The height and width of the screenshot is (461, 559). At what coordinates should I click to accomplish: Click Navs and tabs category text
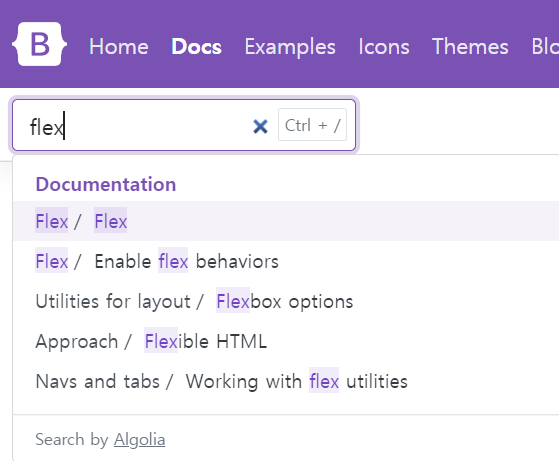pos(97,381)
